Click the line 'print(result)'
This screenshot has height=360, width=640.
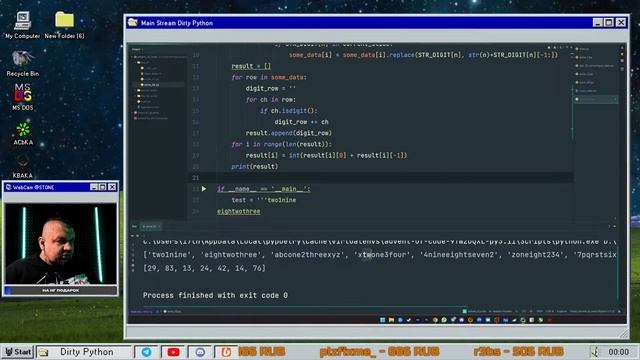[255, 167]
